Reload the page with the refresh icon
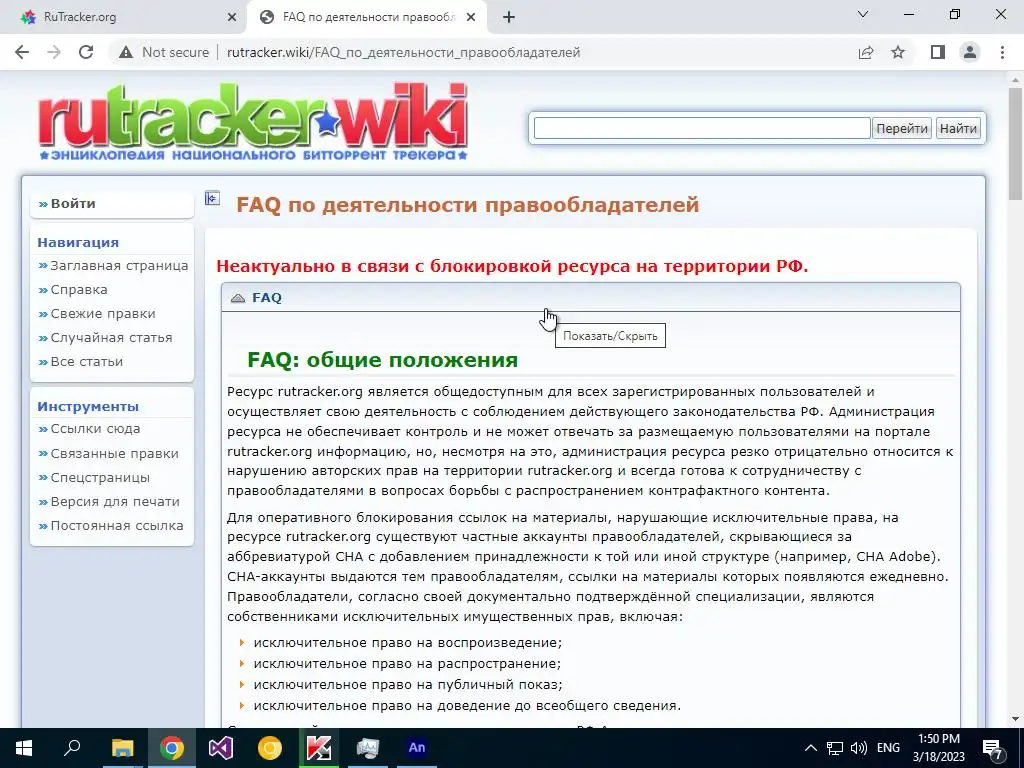 [86, 52]
